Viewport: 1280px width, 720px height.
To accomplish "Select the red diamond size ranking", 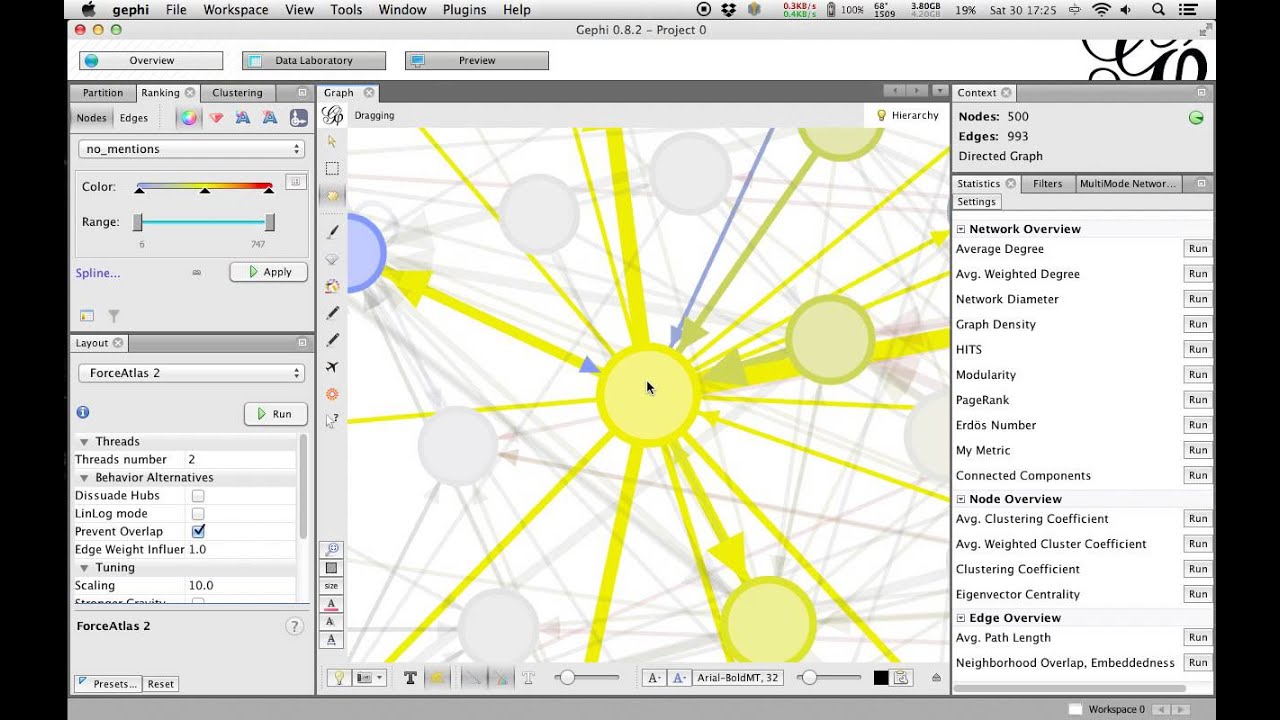I will coord(216,118).
